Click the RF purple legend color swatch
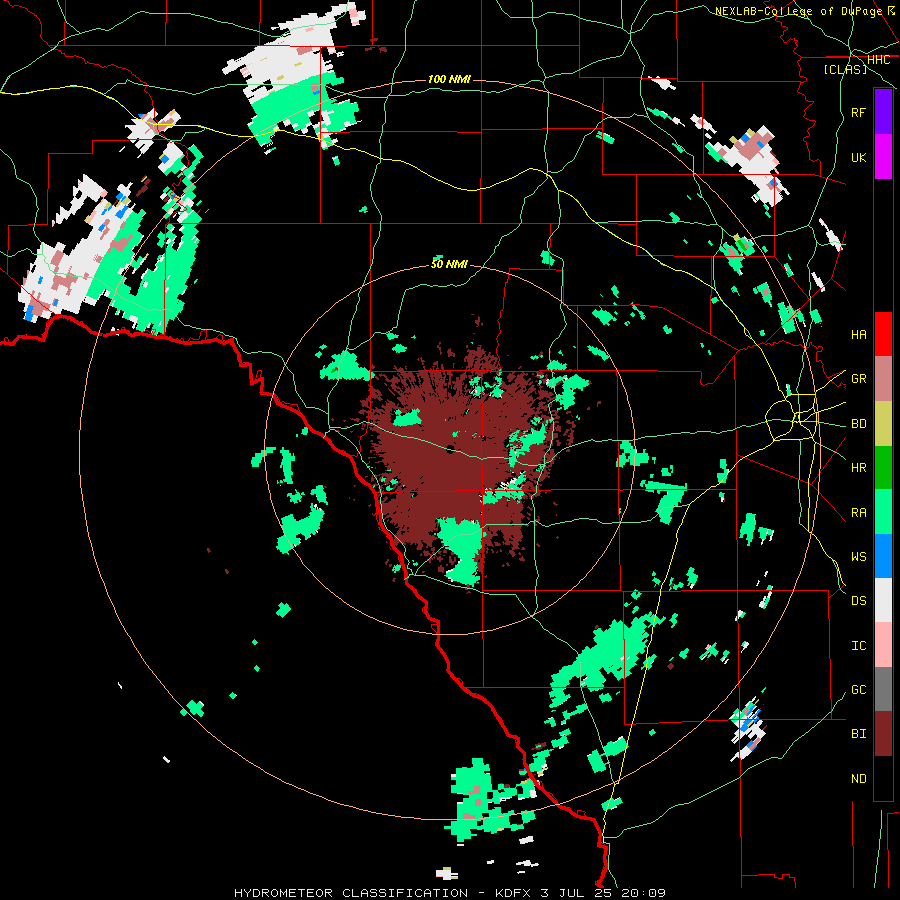900x900 pixels. [883, 112]
